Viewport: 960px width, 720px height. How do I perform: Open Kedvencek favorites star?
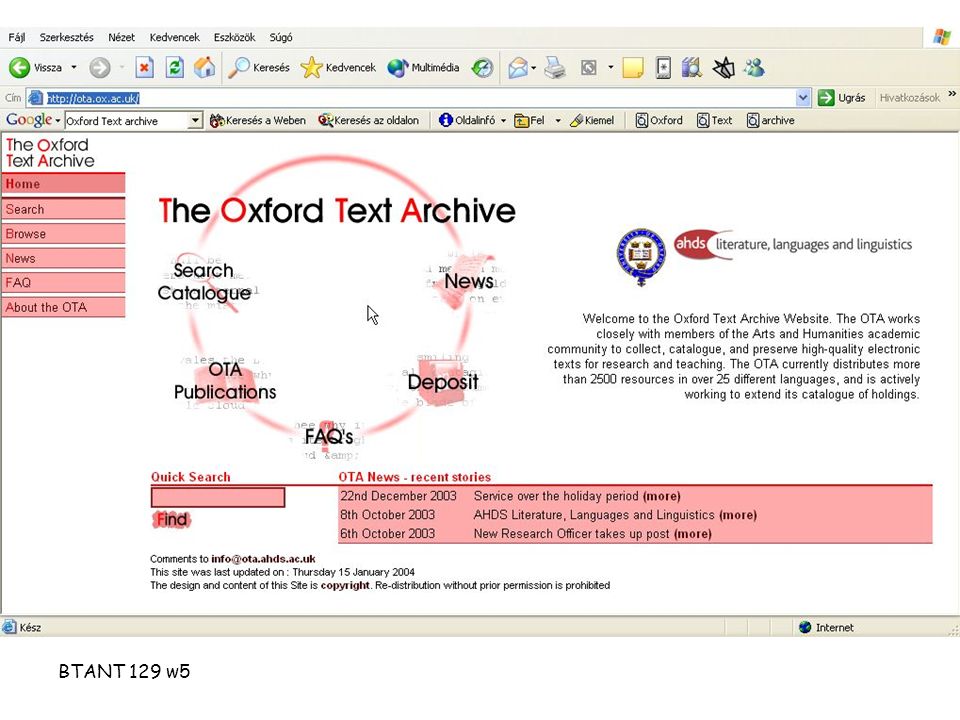coord(338,67)
